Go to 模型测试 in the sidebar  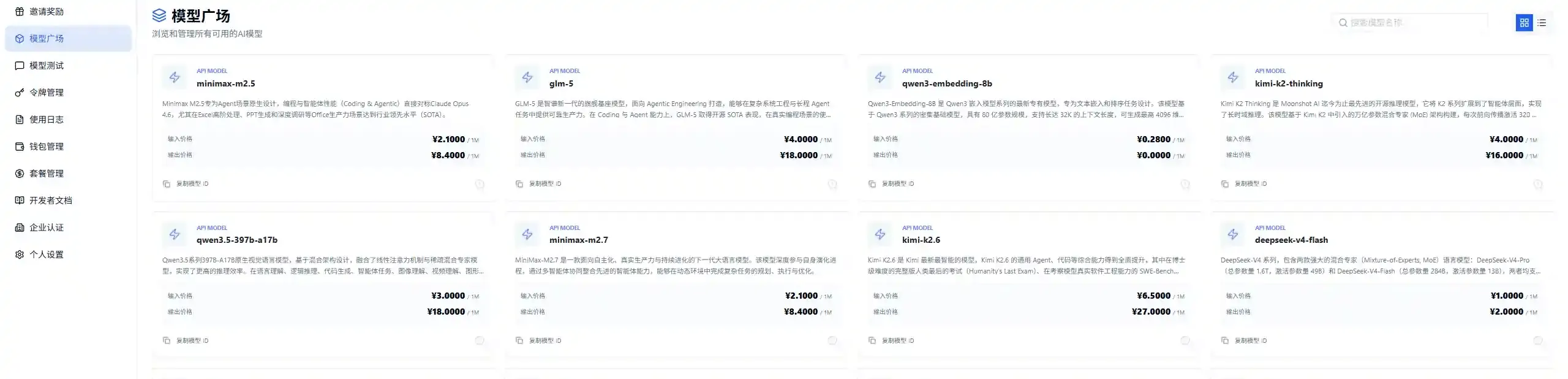[68, 66]
